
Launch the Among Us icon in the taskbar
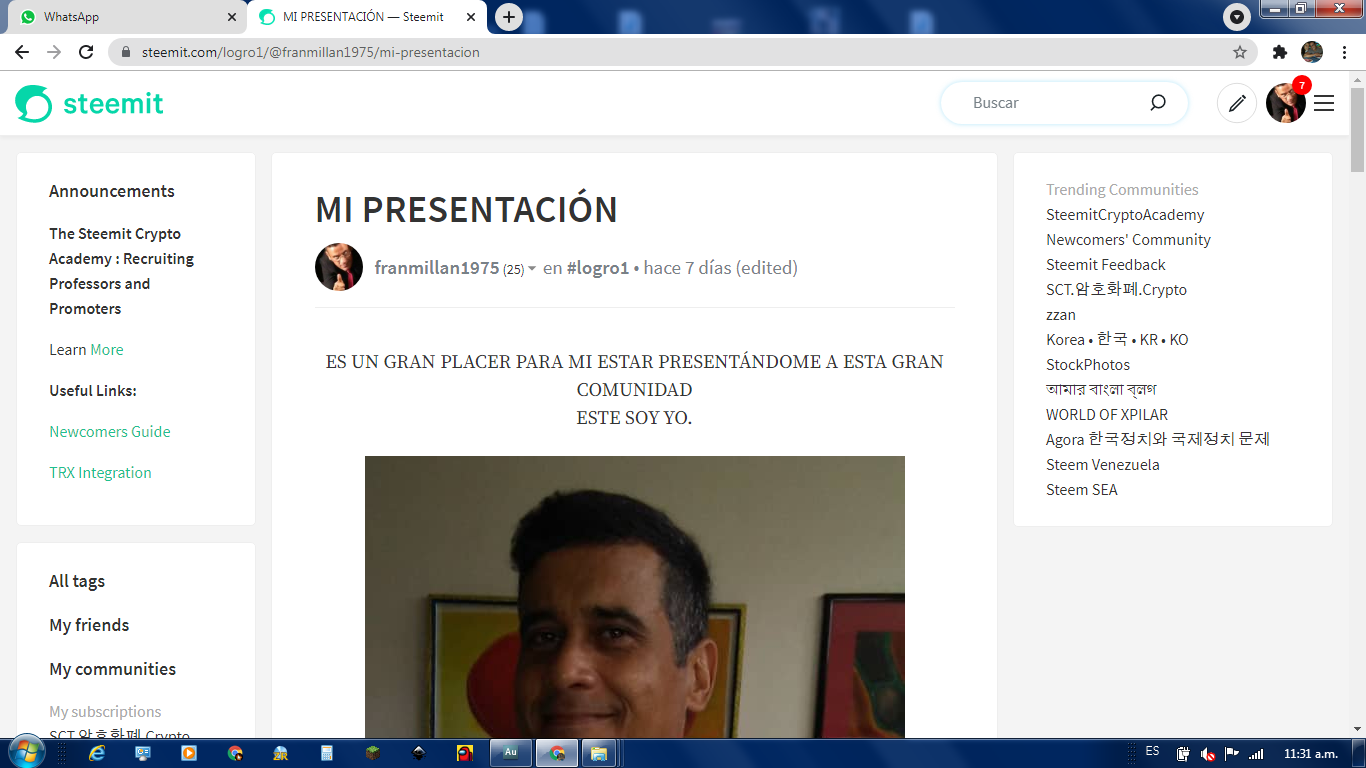(x=465, y=753)
